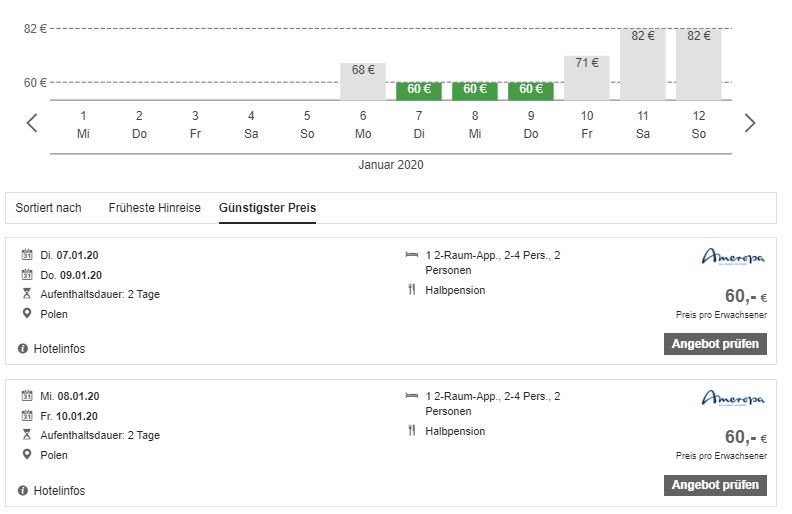792x514 pixels.
Task: Choose the 82 € bar on Saturday 11
Action: (643, 65)
